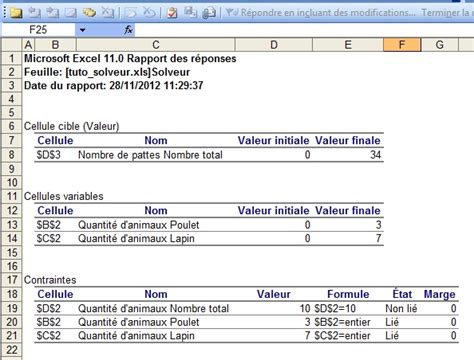474x360 pixels.
Task: Click the 'Valeur' header in row 18
Action: click(274, 294)
